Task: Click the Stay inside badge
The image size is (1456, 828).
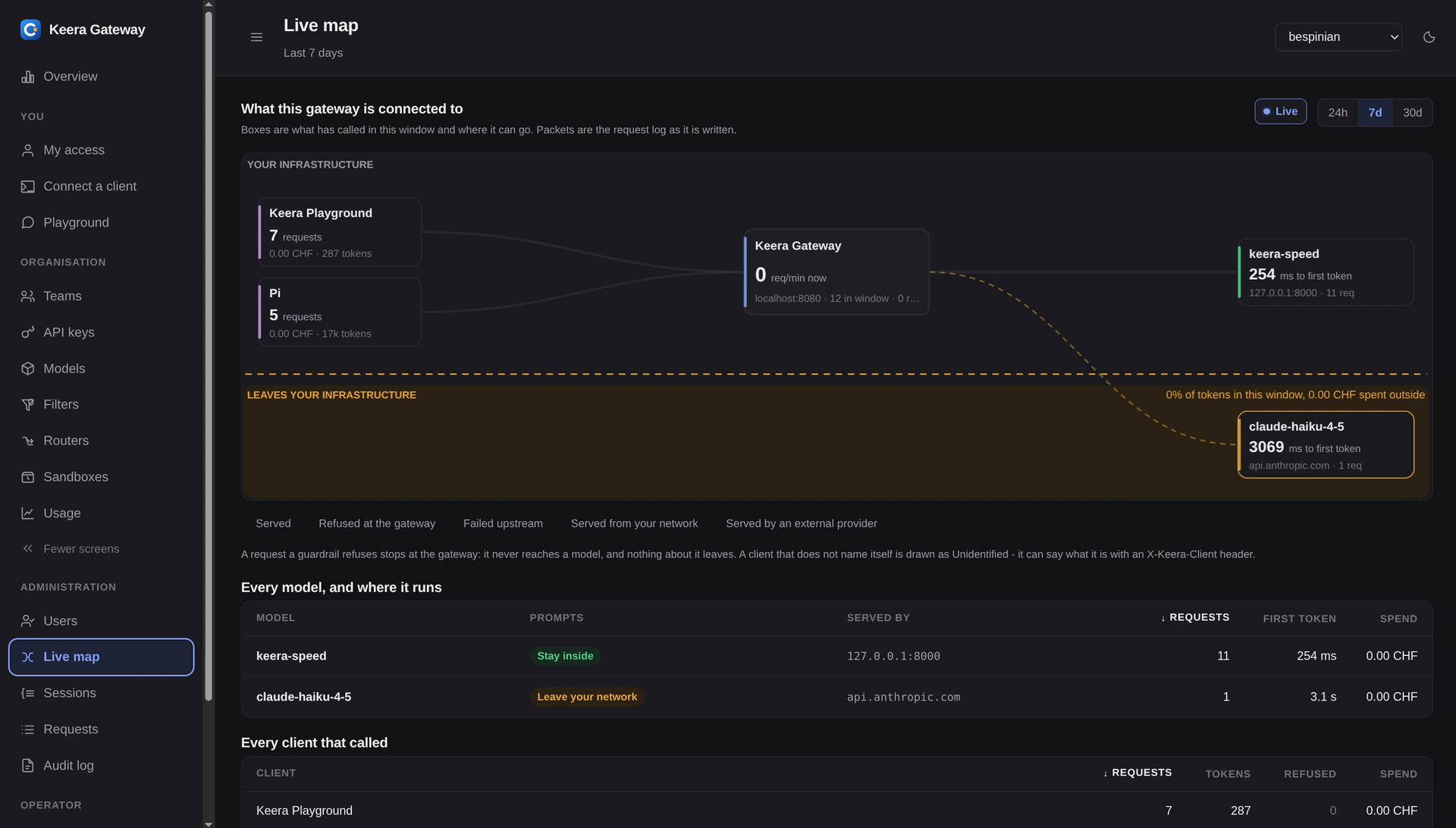Action: click(x=565, y=656)
